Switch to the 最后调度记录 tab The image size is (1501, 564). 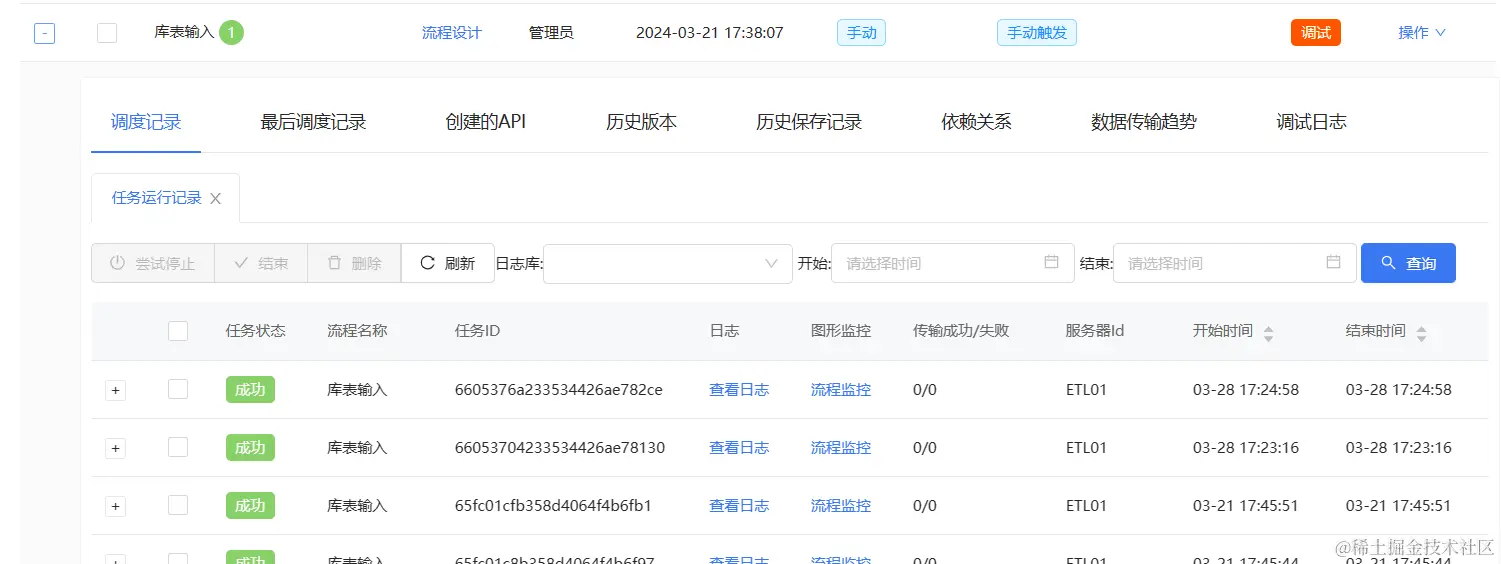[x=313, y=122]
